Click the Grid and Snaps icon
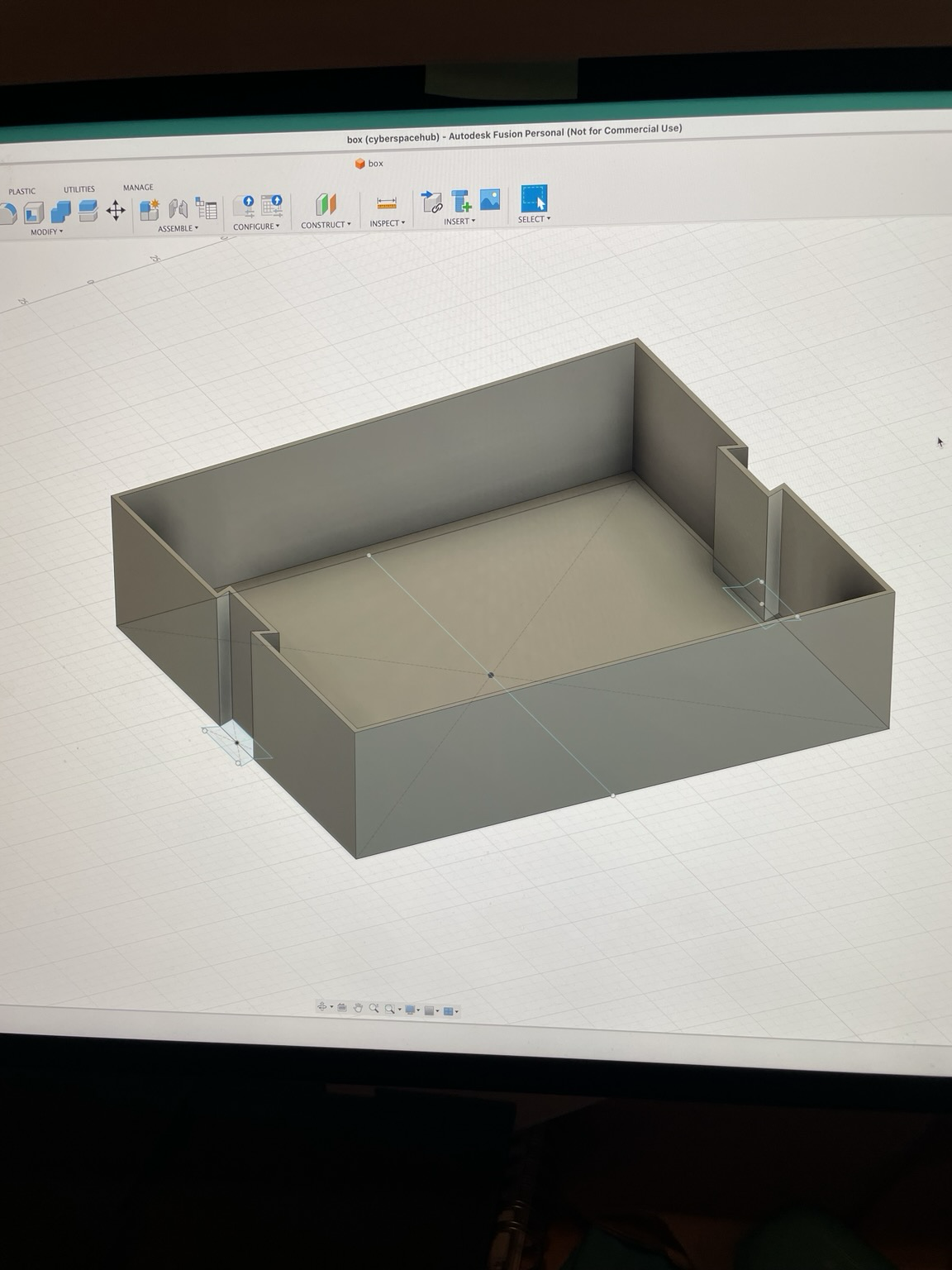This screenshot has height=1270, width=952. tap(430, 1010)
